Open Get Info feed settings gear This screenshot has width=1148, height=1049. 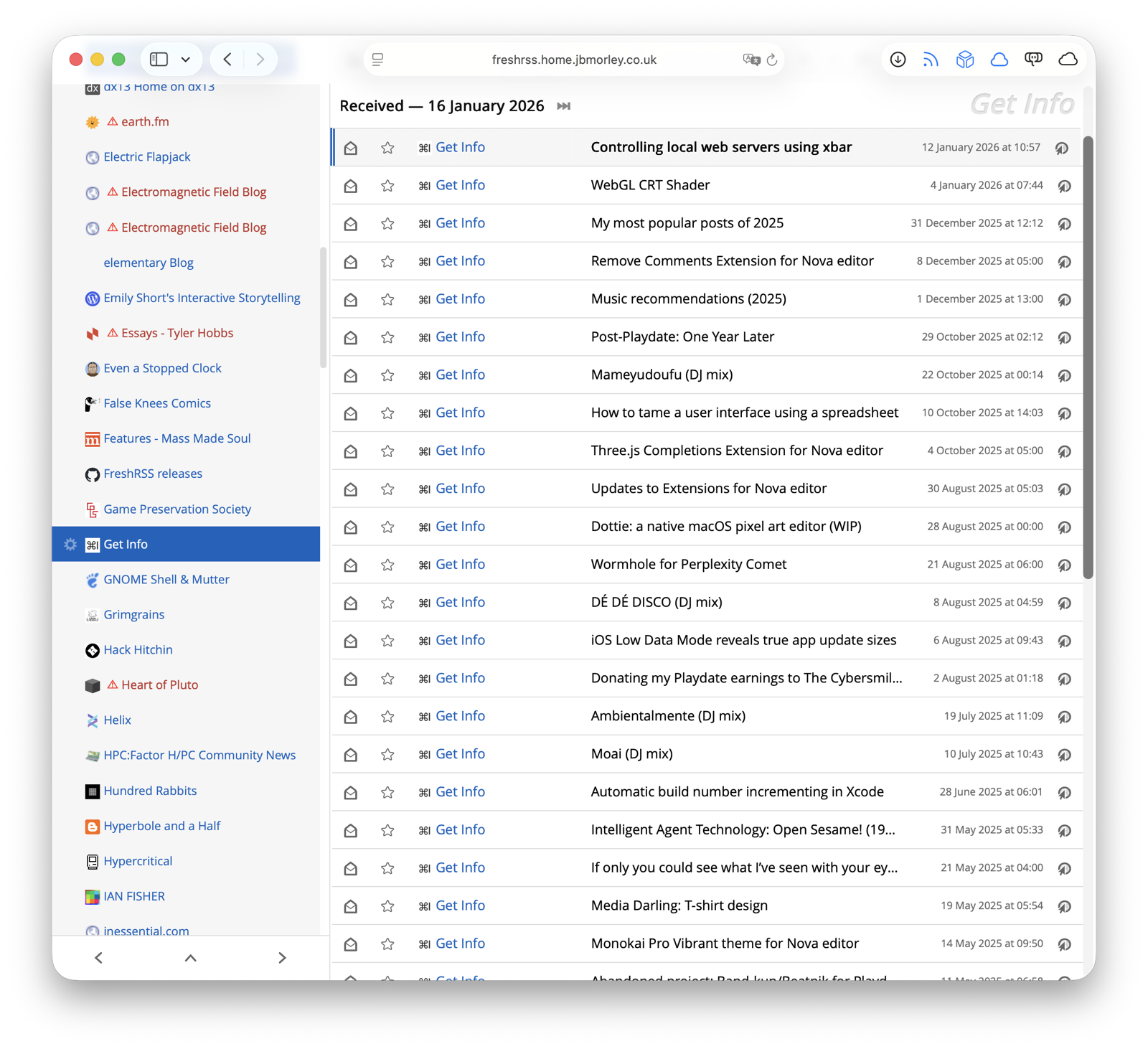[x=70, y=545]
